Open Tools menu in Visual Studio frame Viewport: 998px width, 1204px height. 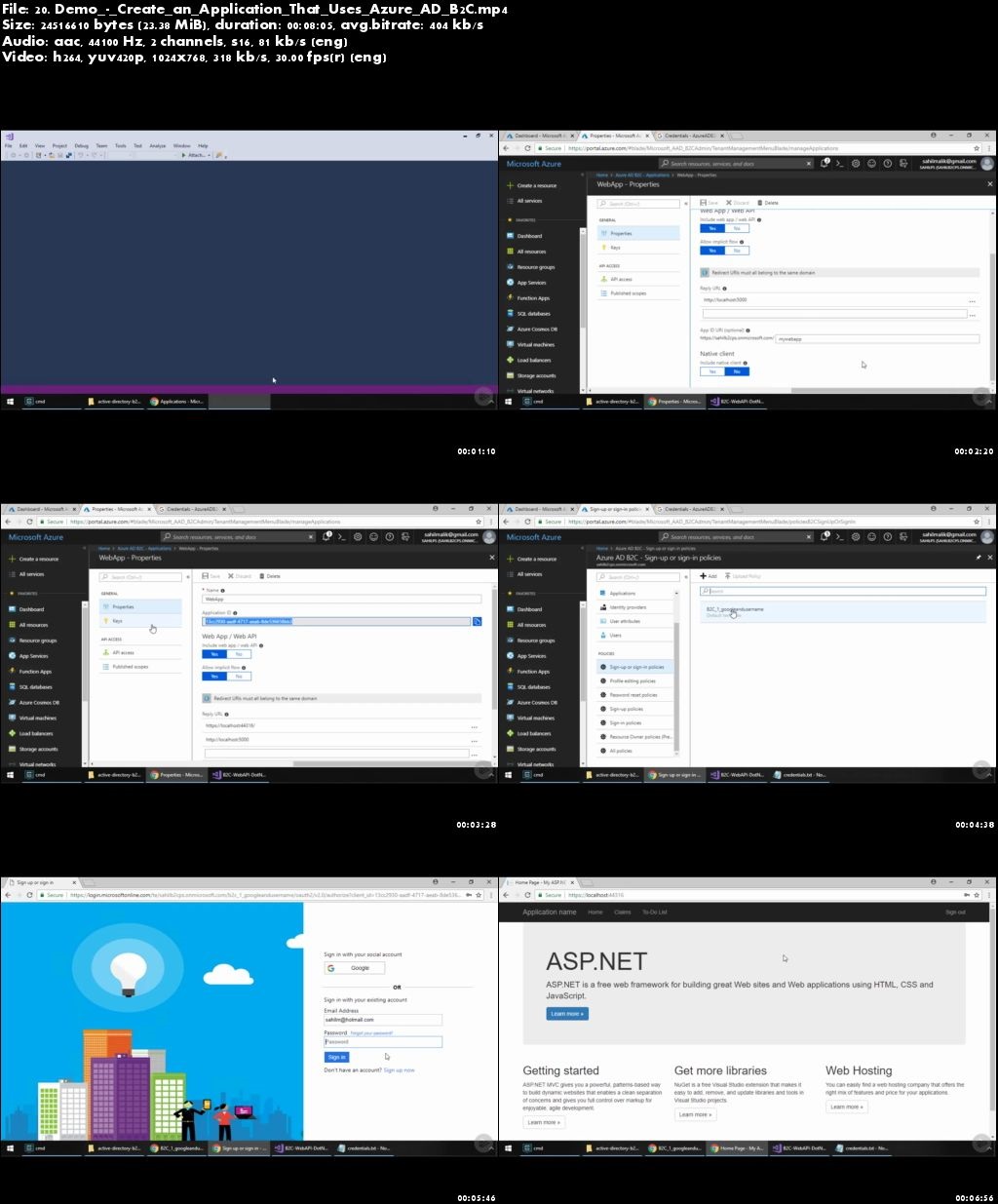[x=120, y=145]
